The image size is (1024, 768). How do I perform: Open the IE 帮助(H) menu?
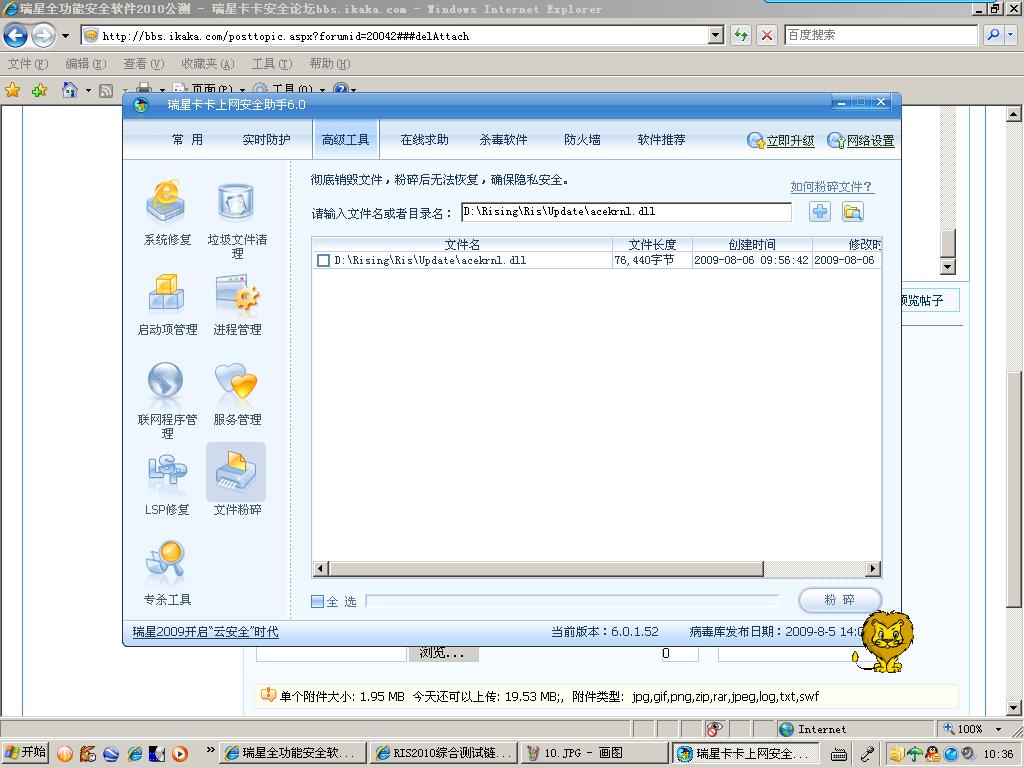pos(330,63)
